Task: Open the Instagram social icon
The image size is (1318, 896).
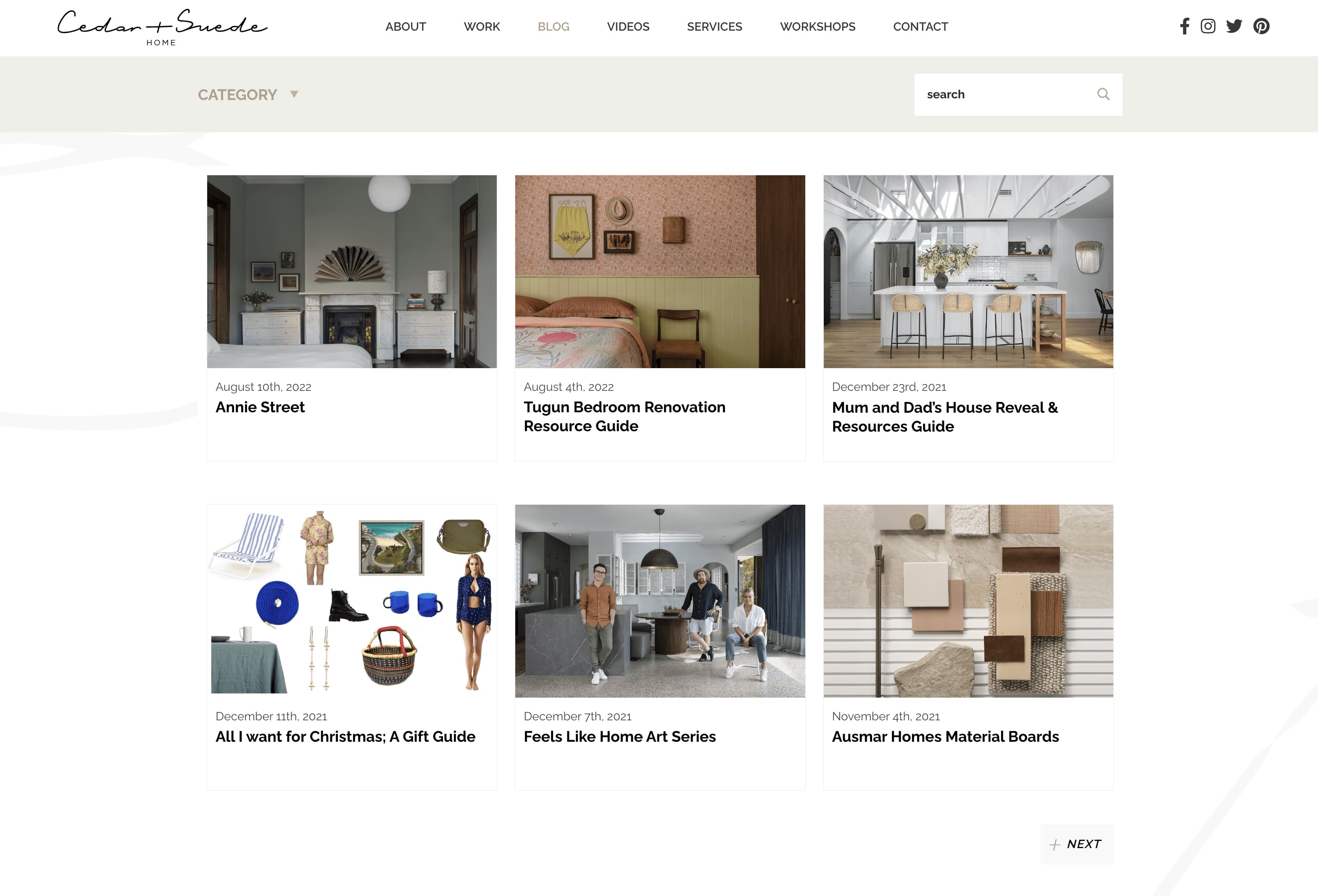Action: [x=1208, y=26]
